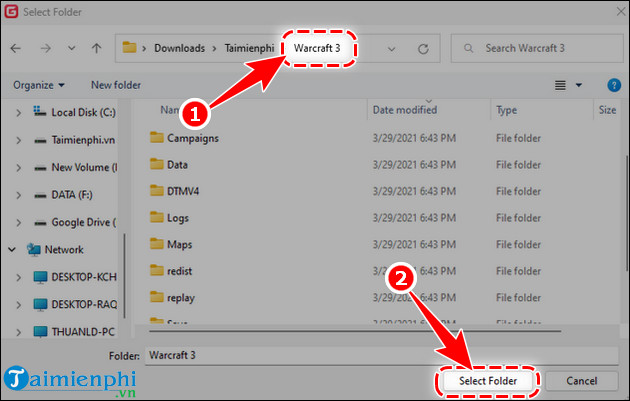The image size is (630, 401).
Task: Click Logs File folder type cell
Action: 518,218
